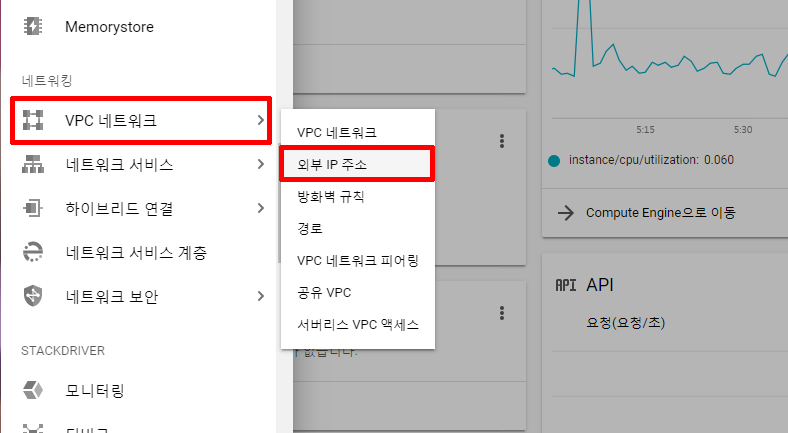Screen dimensions: 788x433
Task: Click the API card title
Action: (x=600, y=285)
